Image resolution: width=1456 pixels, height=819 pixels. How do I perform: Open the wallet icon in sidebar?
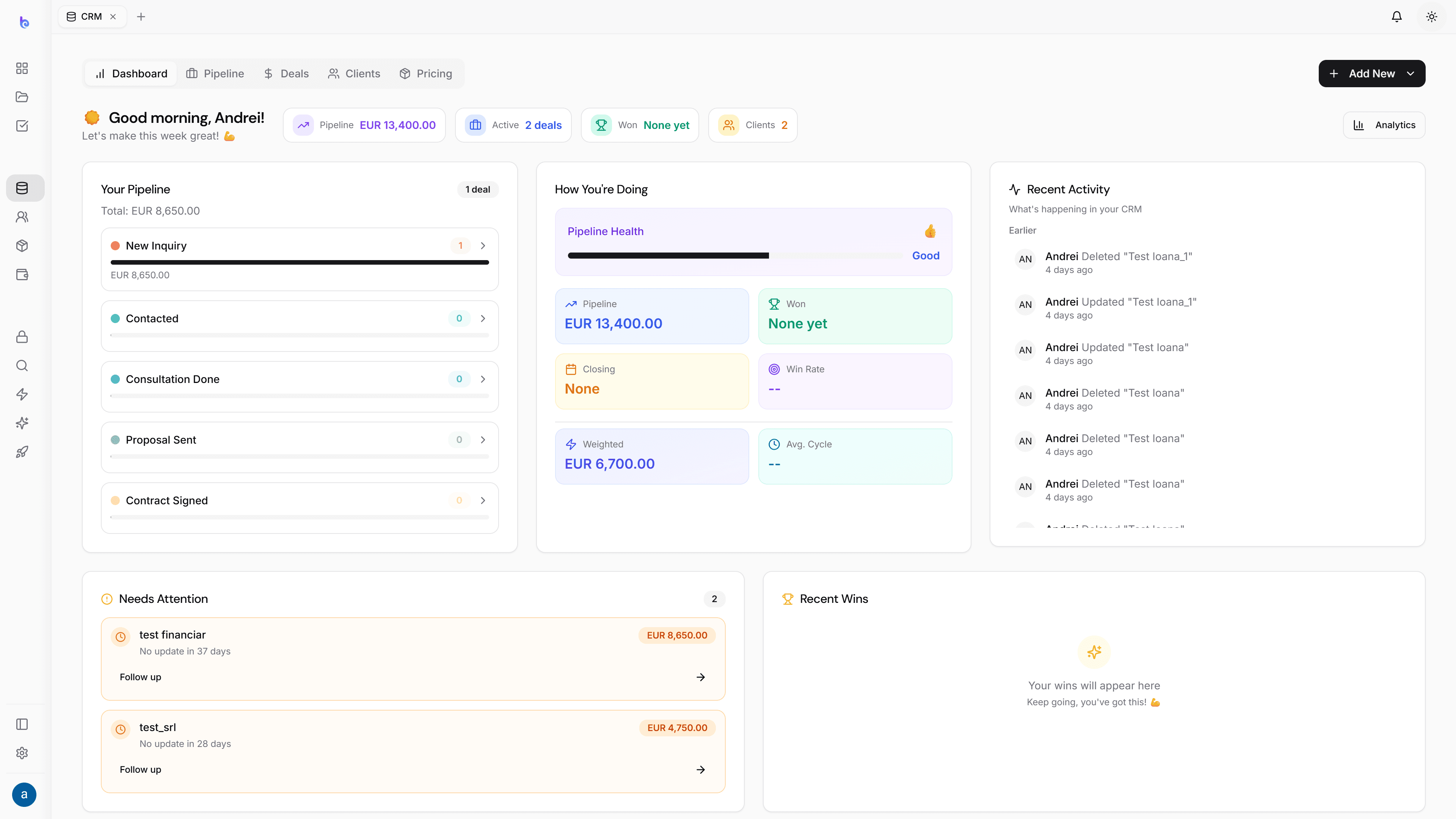(x=22, y=274)
